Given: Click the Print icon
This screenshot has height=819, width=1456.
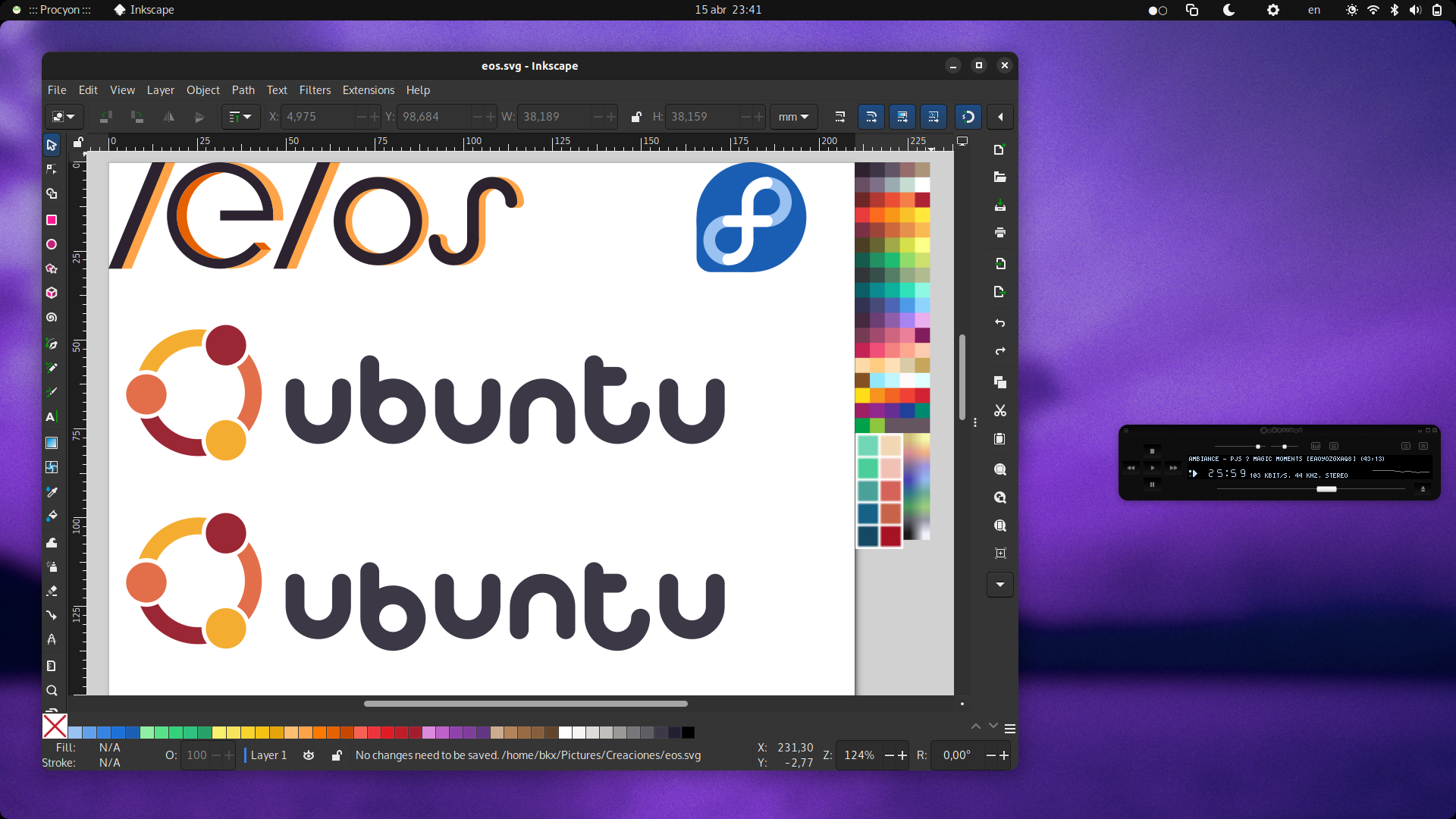Looking at the screenshot, I should click(999, 233).
